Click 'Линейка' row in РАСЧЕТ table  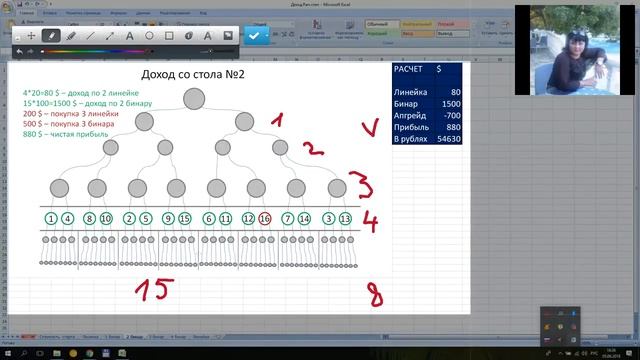coord(427,92)
